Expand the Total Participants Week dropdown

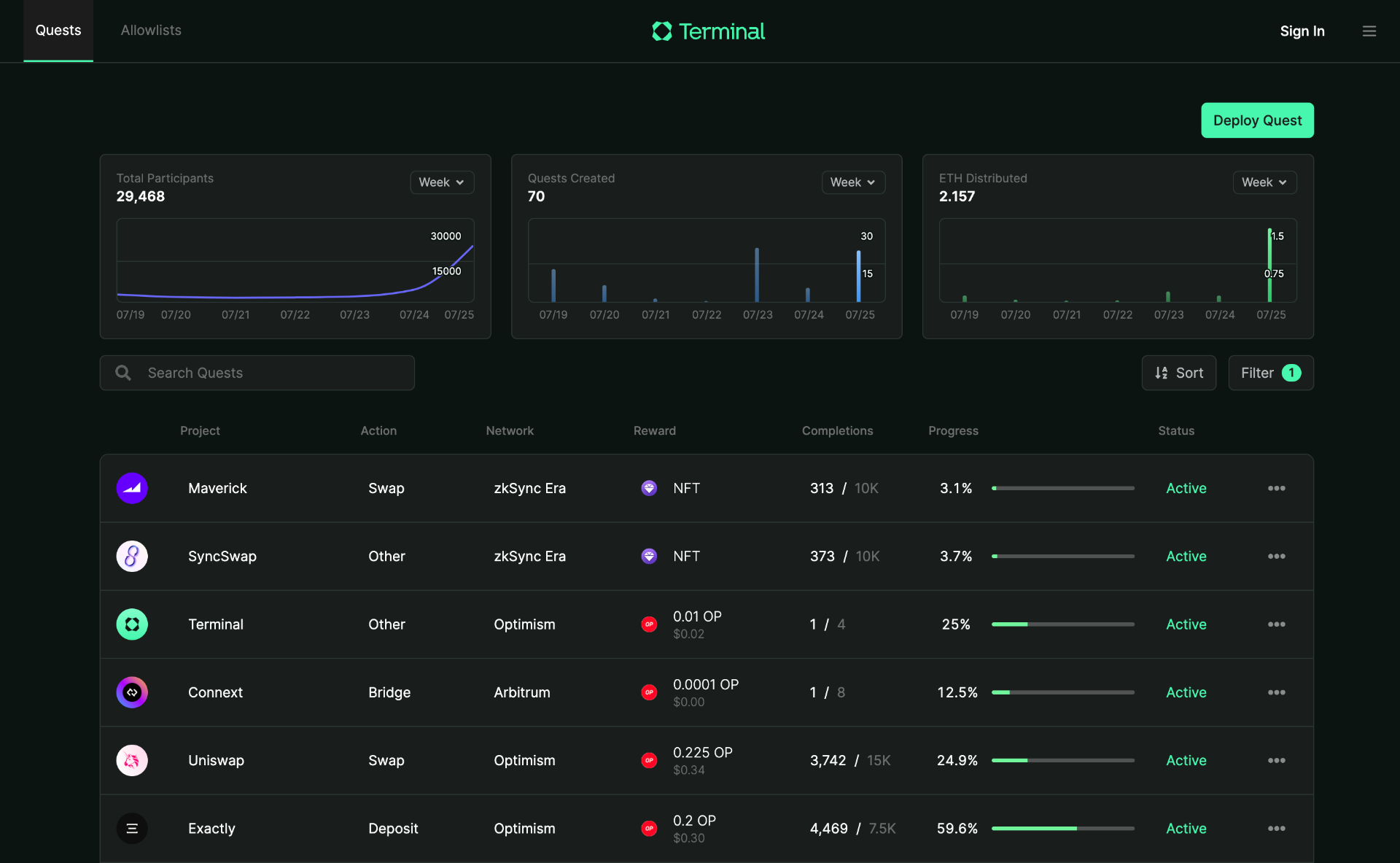coord(441,182)
